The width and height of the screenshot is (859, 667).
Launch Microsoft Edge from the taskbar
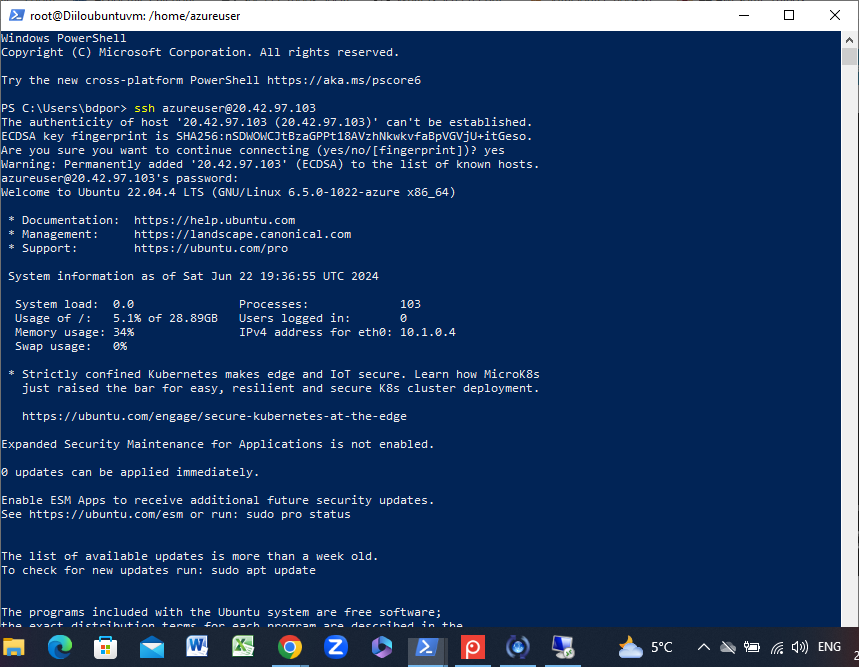pyautogui.click(x=60, y=648)
